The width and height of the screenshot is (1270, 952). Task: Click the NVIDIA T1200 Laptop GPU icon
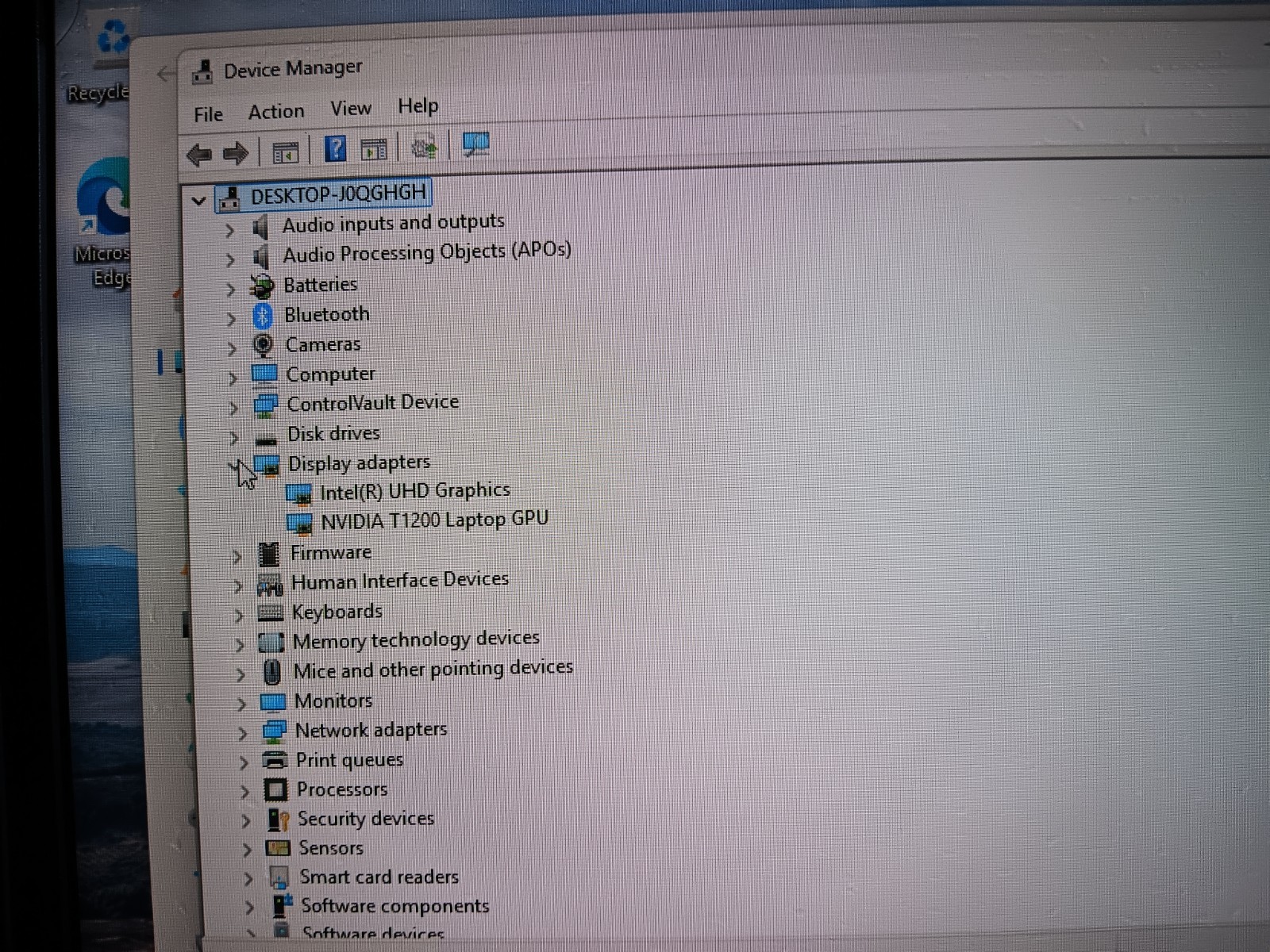pyautogui.click(x=300, y=524)
